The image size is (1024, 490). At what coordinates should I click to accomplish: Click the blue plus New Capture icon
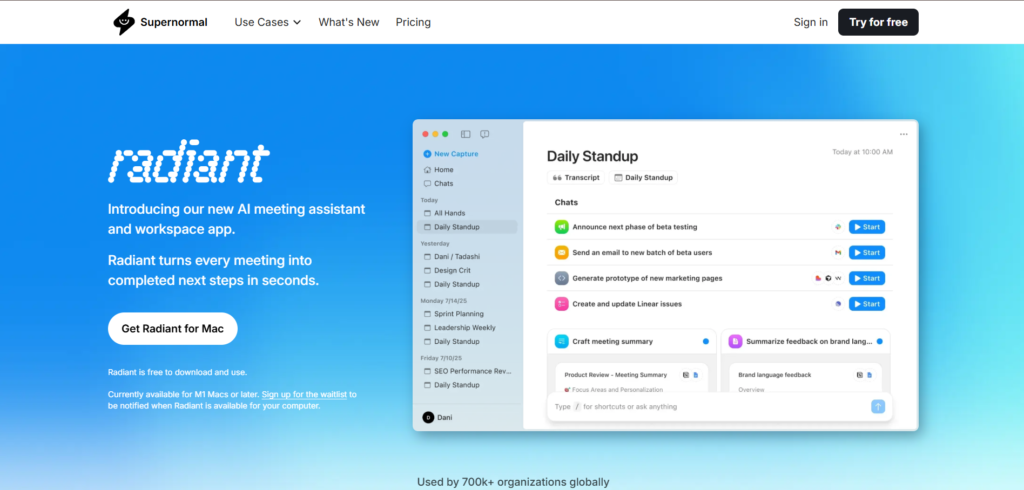click(427, 154)
